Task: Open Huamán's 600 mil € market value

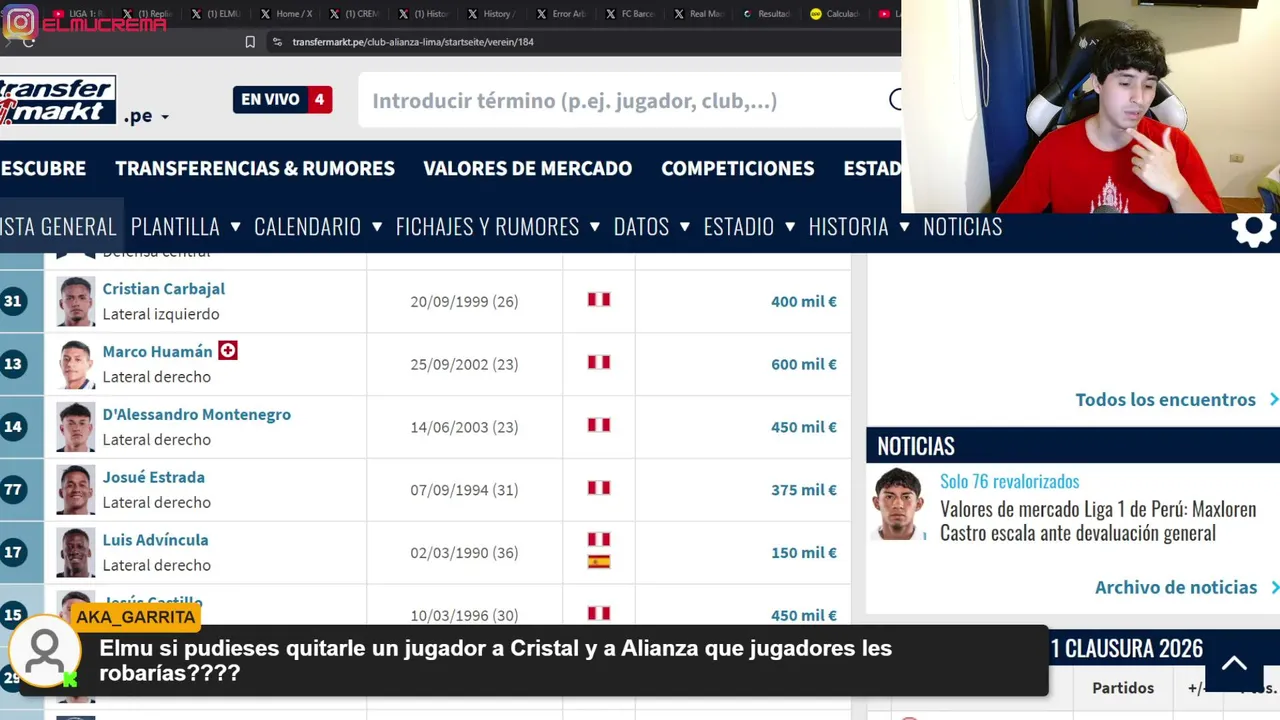Action: tap(804, 364)
